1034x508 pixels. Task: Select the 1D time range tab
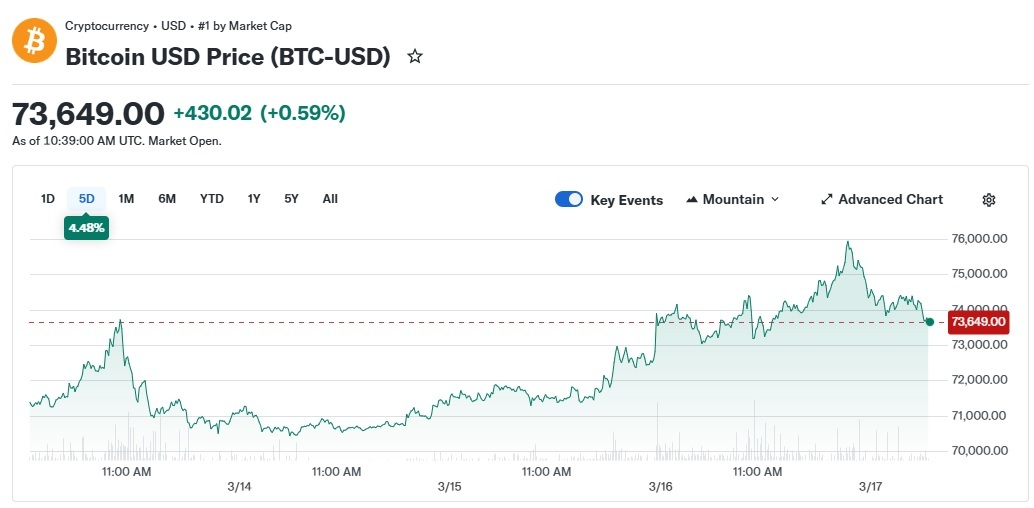[x=48, y=199]
